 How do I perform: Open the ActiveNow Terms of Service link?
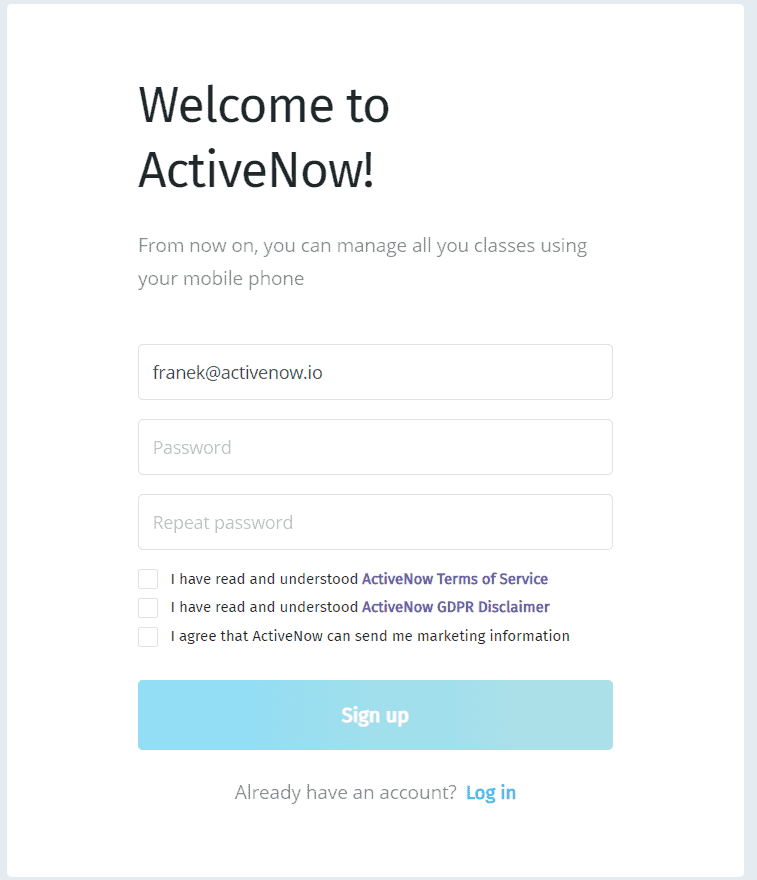(x=455, y=579)
